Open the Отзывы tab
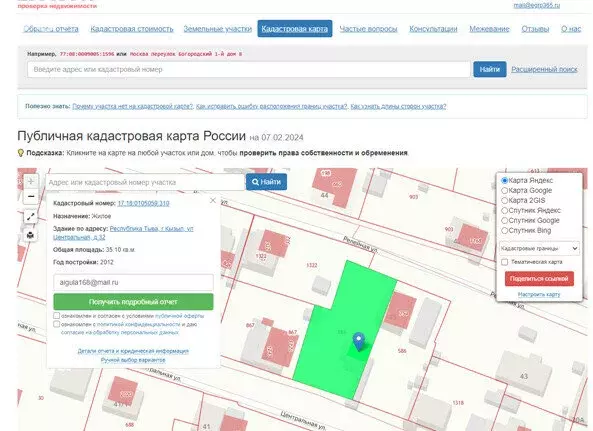Viewport: 593px width, 431px height. 535,29
